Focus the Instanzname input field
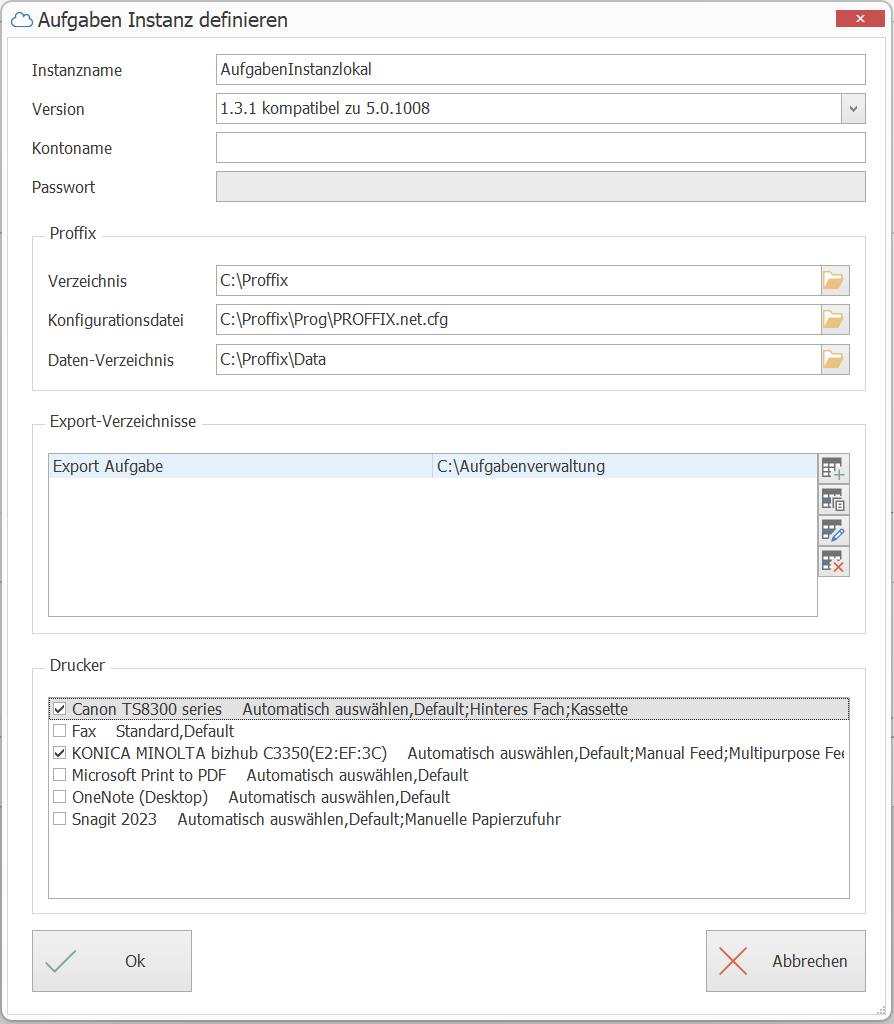The height and width of the screenshot is (1024, 894). click(541, 70)
